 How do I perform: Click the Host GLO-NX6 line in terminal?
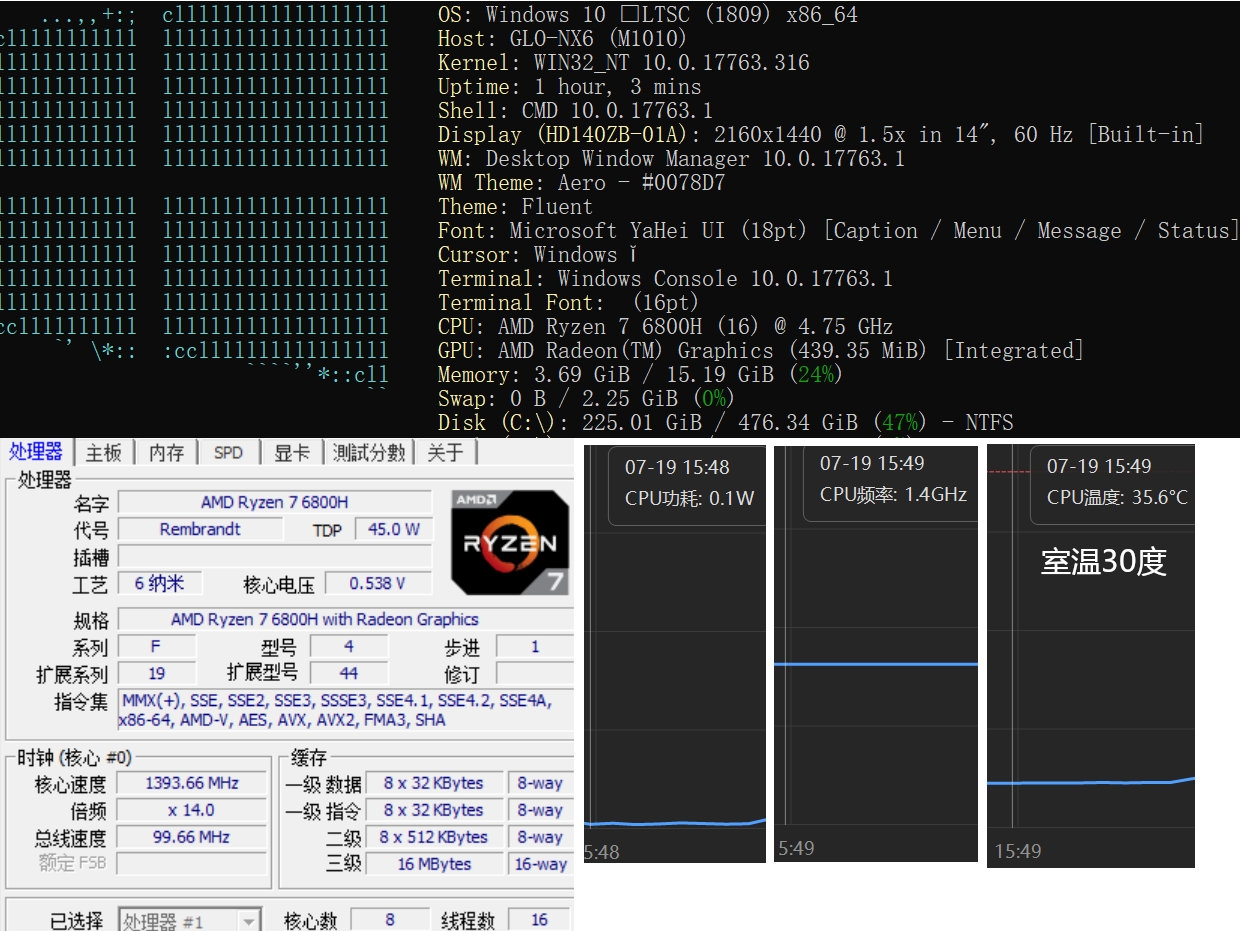(563, 39)
